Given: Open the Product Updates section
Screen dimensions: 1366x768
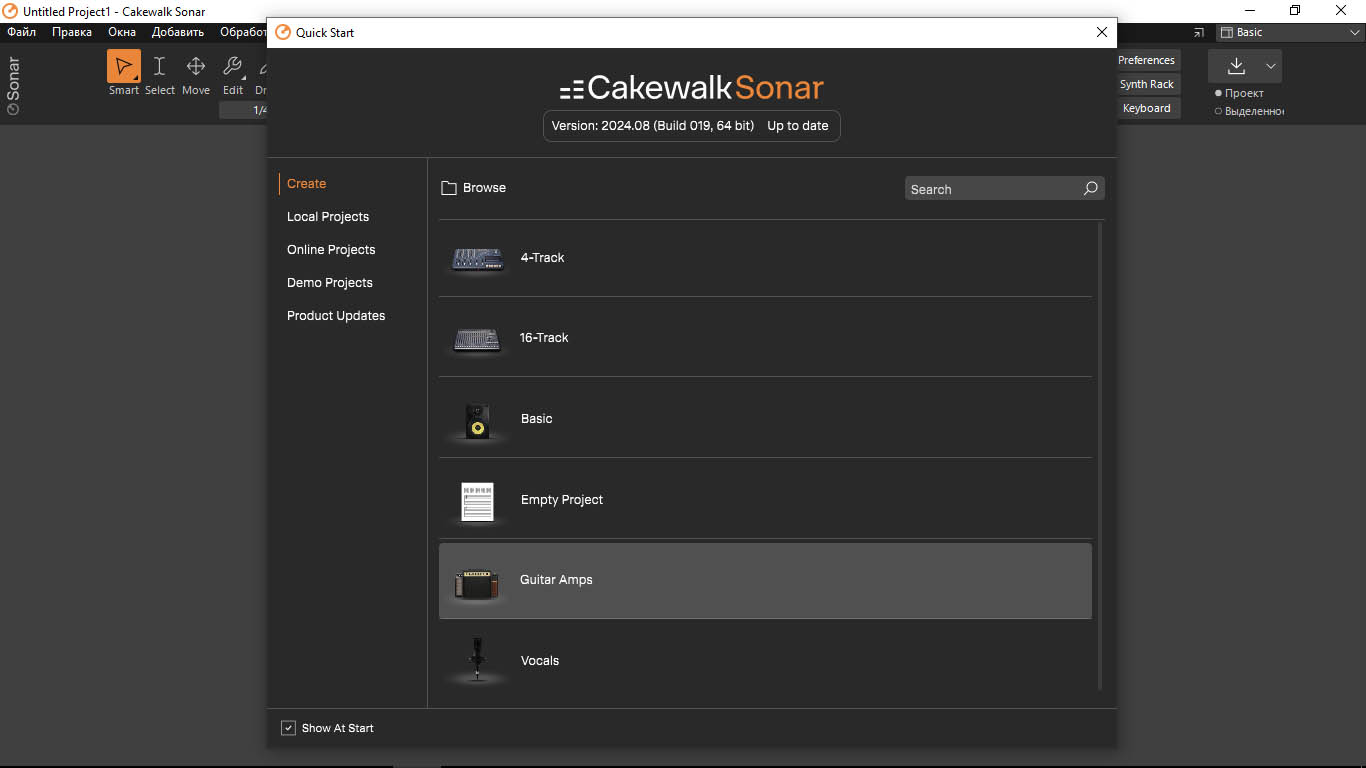Looking at the screenshot, I should (336, 315).
